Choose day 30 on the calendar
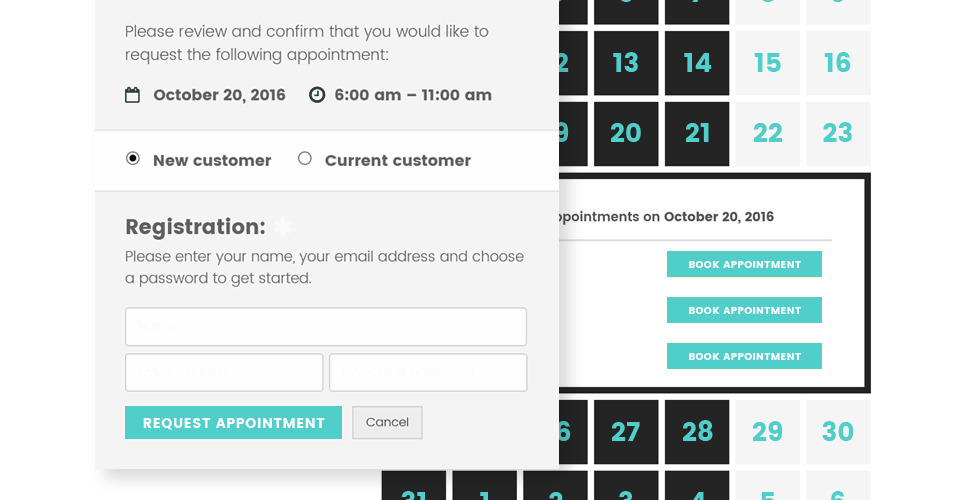965x500 pixels. (x=838, y=432)
